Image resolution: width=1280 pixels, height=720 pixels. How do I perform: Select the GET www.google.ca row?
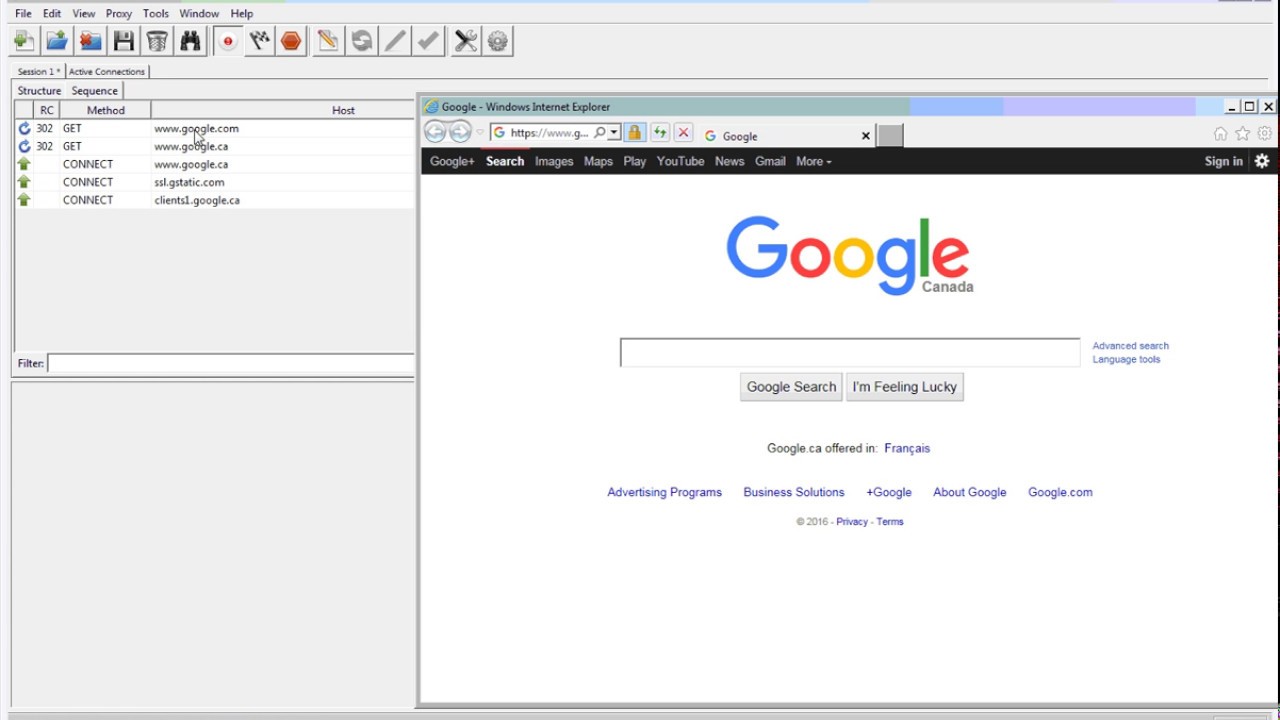214,146
